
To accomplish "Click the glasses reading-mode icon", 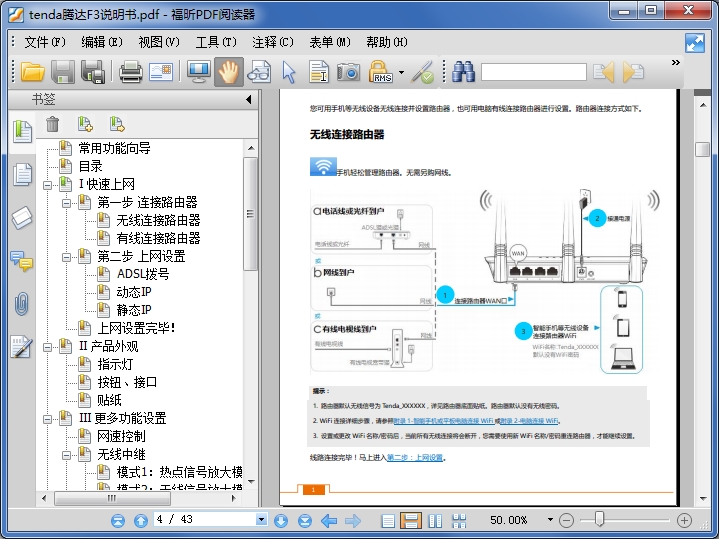I will [x=259, y=72].
